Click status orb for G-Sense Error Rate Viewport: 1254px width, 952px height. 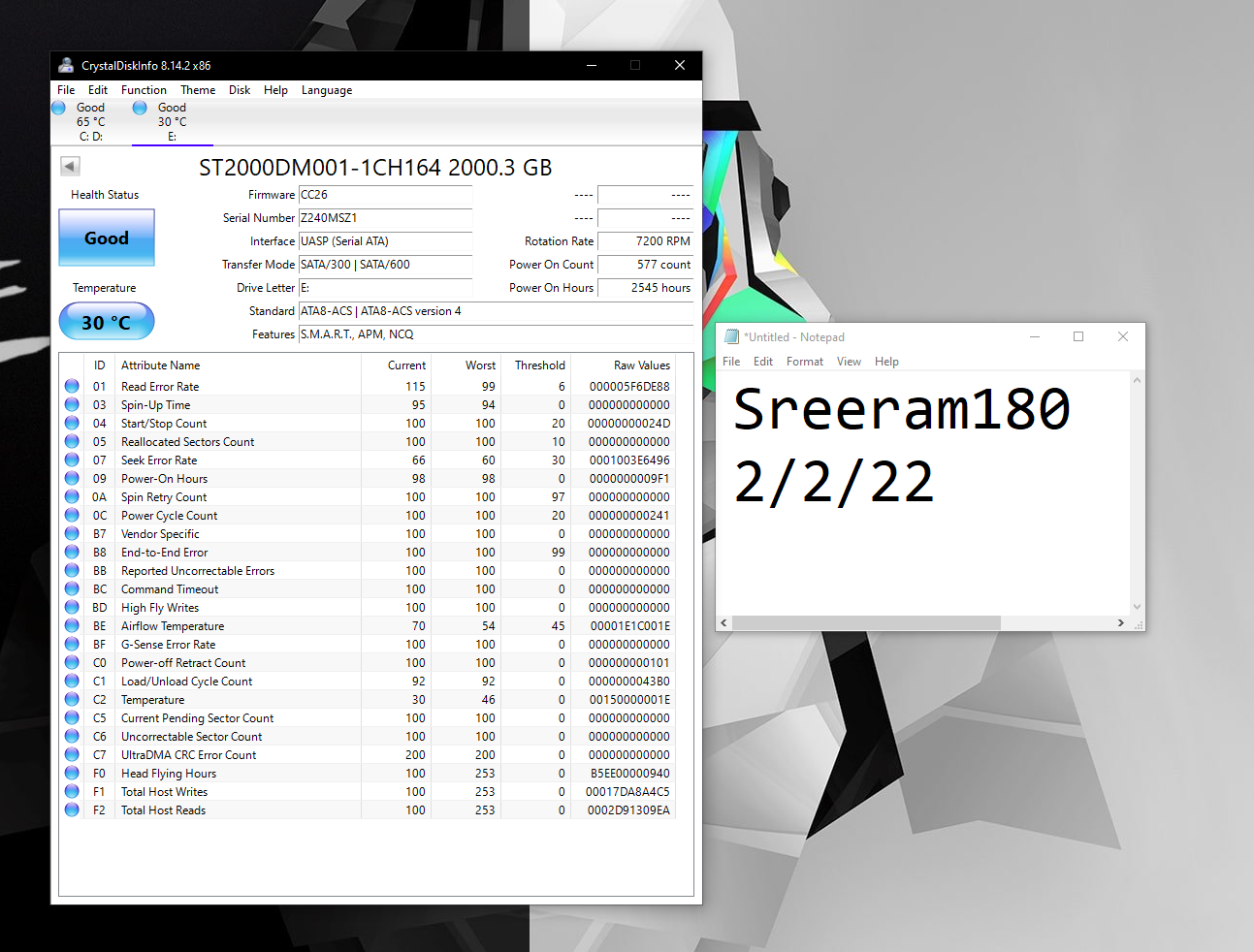(x=72, y=644)
